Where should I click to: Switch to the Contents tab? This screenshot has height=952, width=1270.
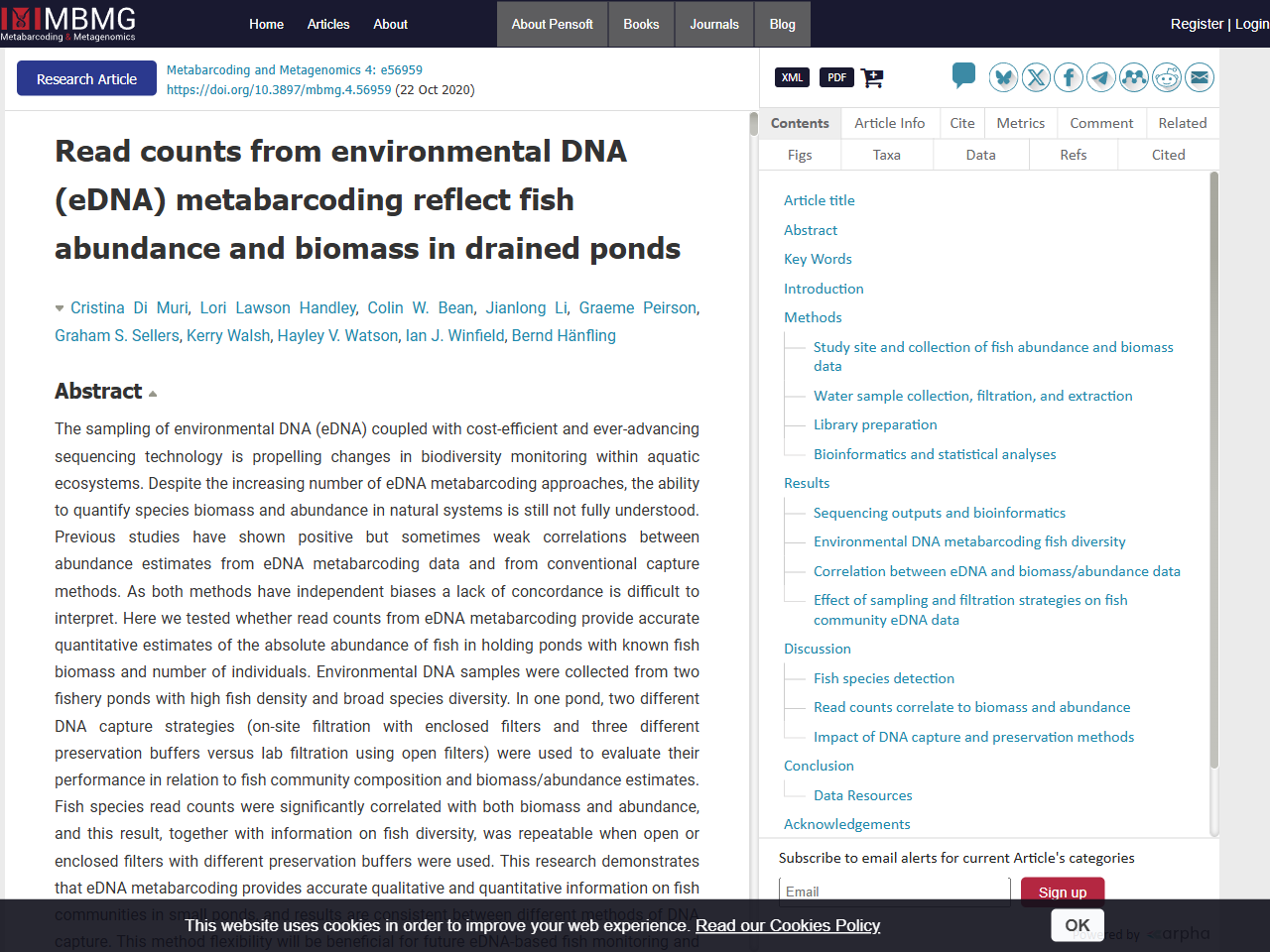click(800, 123)
